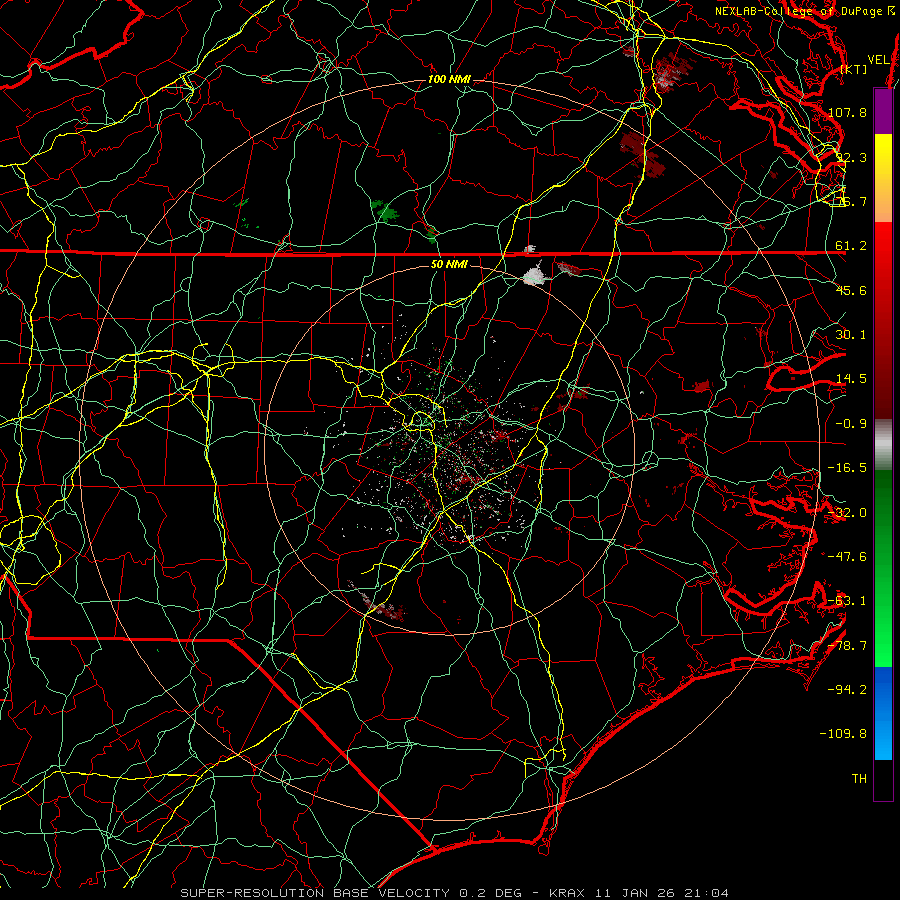Click the VEL legend heading
The height and width of the screenshot is (900, 900).
[878, 60]
